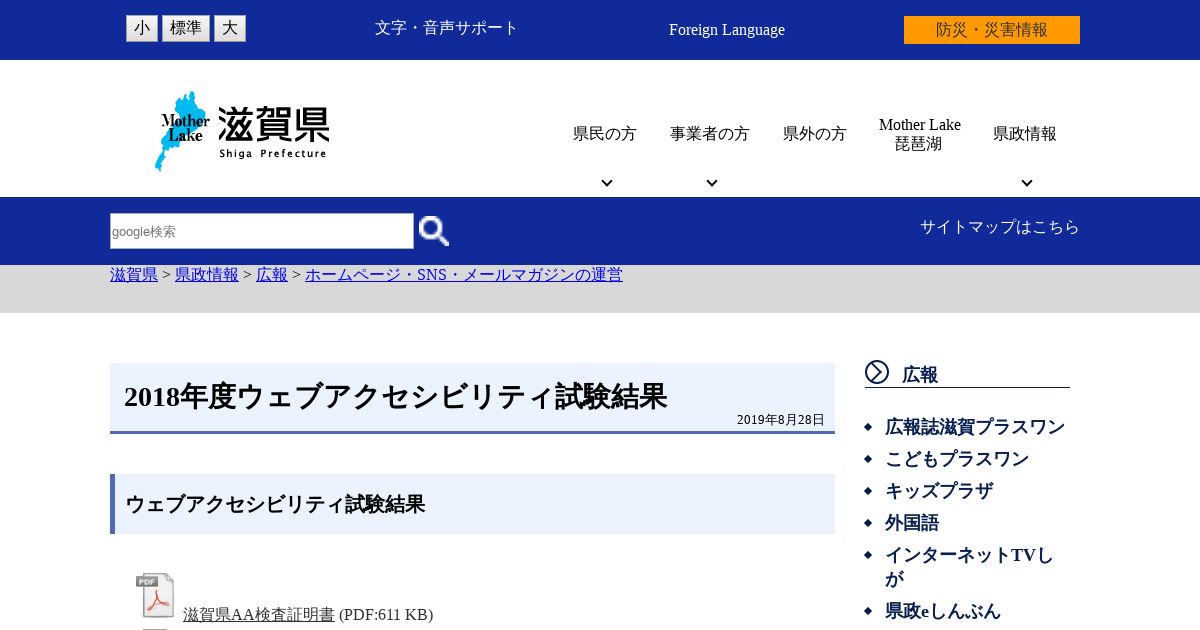Click the ウェブアクセシビリティ試験結果 section heading
Screen dimensions: 1200x630
pyautogui.click(x=275, y=504)
